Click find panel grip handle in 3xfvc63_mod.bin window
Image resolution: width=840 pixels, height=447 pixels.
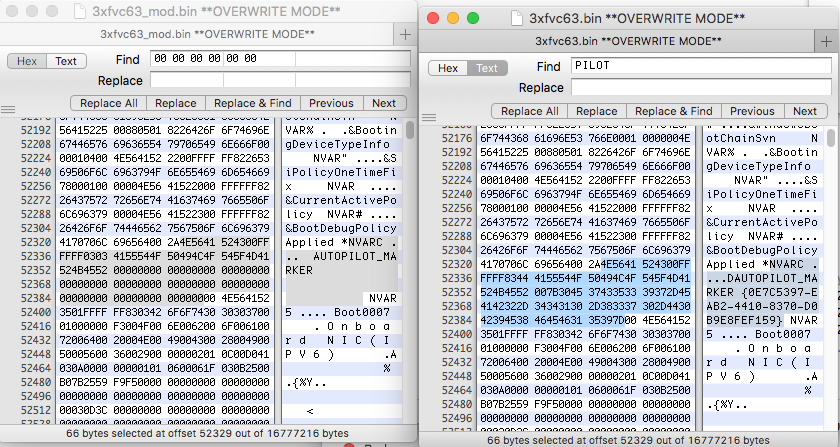coord(8,110)
